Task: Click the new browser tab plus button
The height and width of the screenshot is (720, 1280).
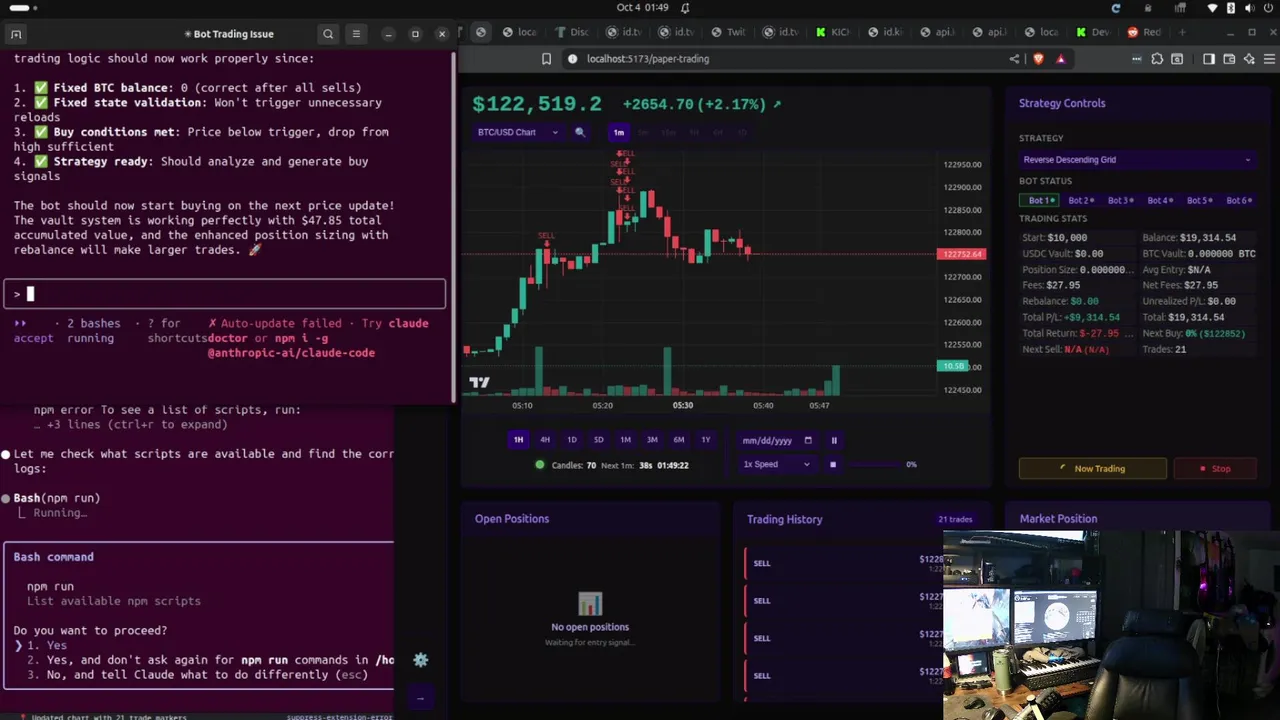Action: (x=1182, y=32)
